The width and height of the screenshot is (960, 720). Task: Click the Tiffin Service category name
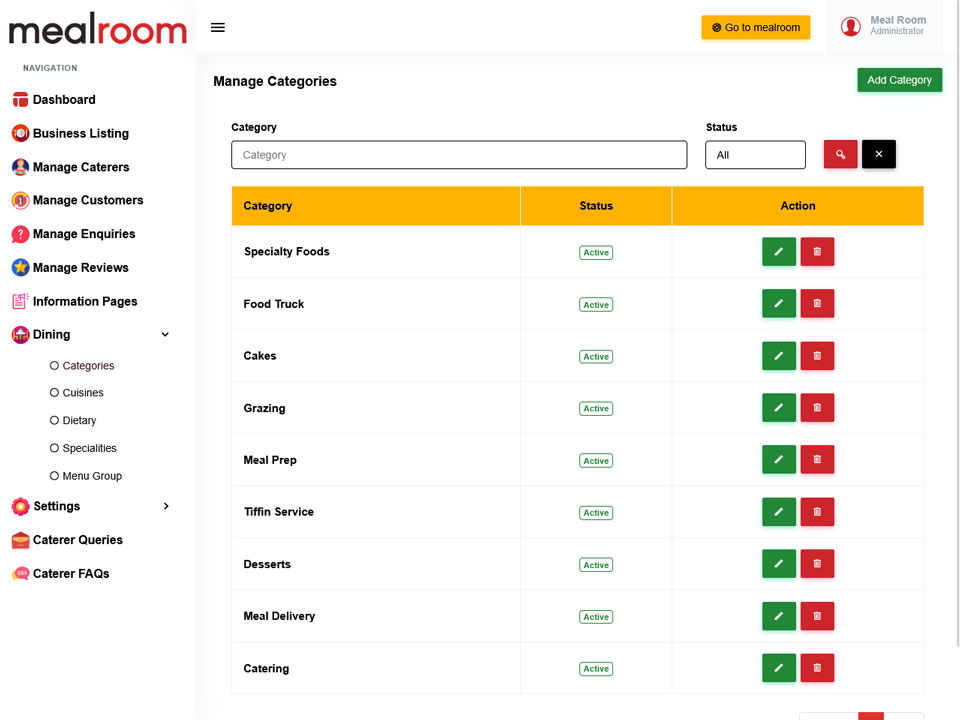[279, 512]
